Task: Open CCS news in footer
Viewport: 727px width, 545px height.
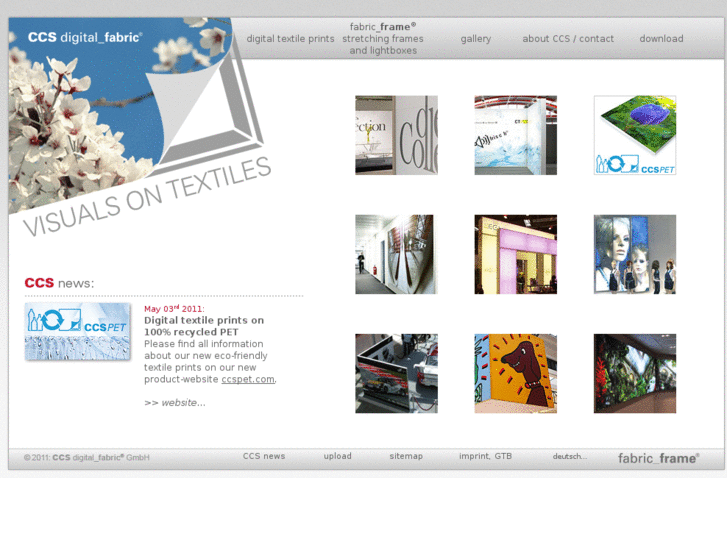Action: 264,457
